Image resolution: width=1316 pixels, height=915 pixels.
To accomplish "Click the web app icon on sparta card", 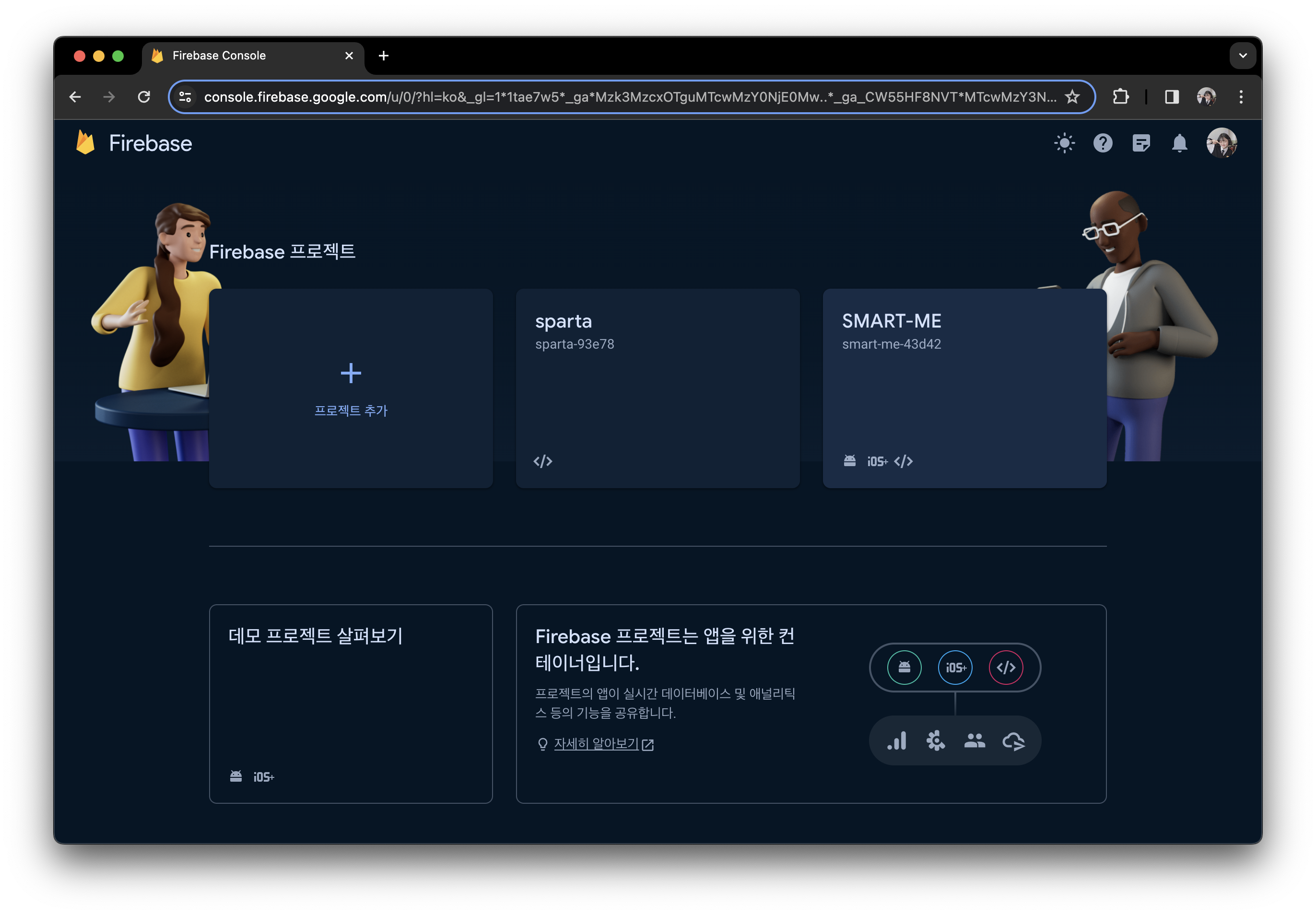I will (x=542, y=461).
